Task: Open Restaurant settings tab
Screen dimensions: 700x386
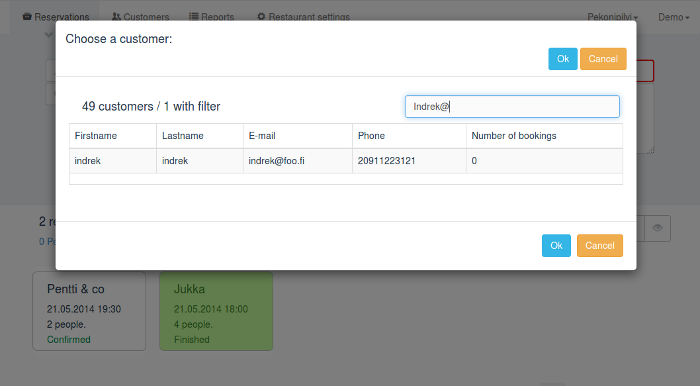Action: (x=304, y=17)
